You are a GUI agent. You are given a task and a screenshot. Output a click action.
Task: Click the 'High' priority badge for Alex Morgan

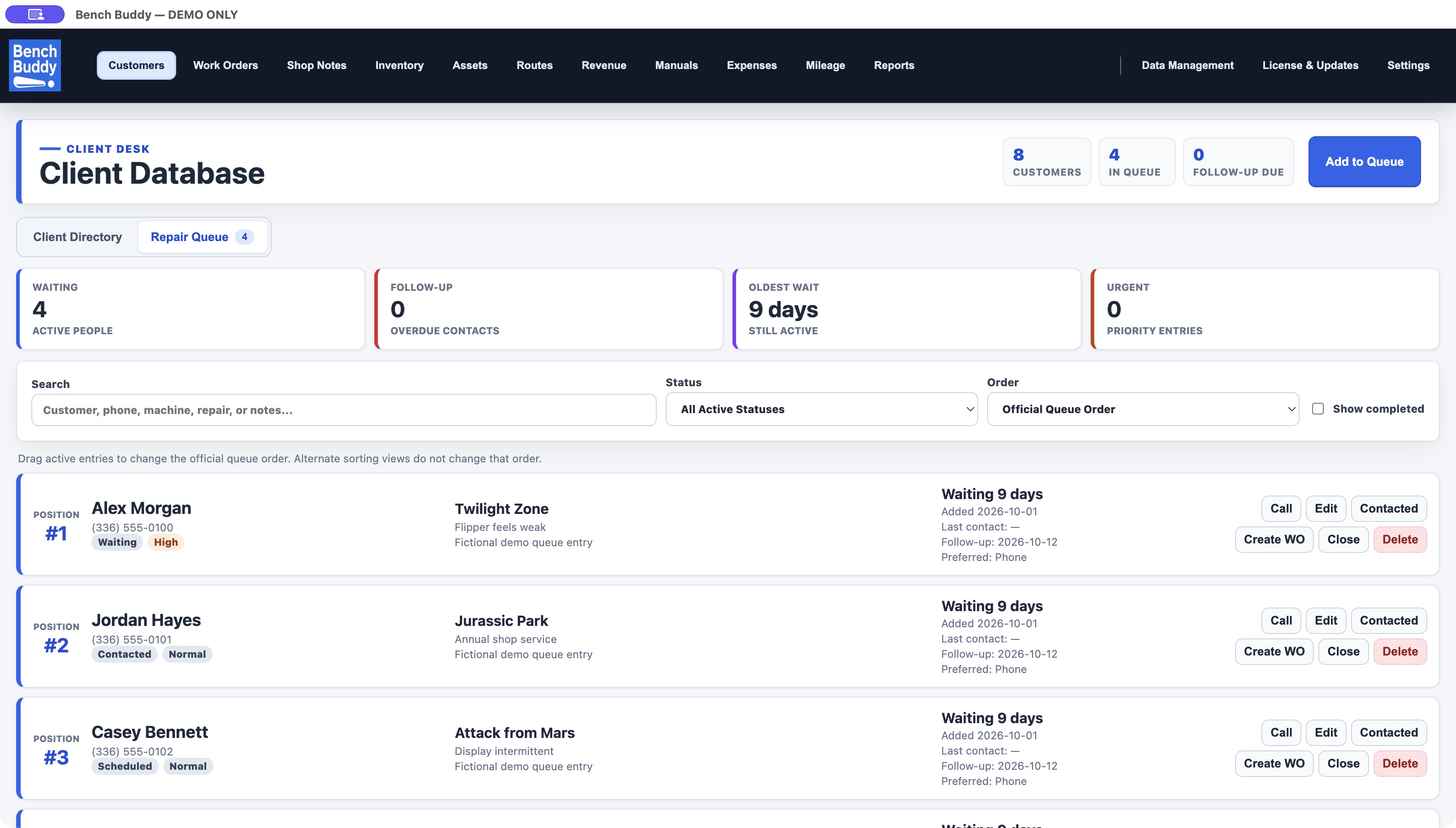165,542
